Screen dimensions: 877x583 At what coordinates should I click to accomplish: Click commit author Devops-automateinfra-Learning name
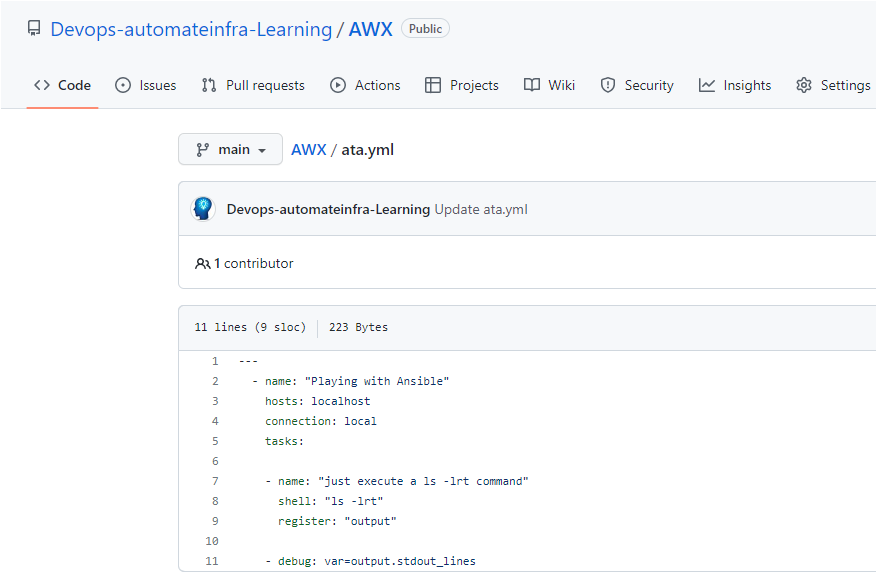328,209
